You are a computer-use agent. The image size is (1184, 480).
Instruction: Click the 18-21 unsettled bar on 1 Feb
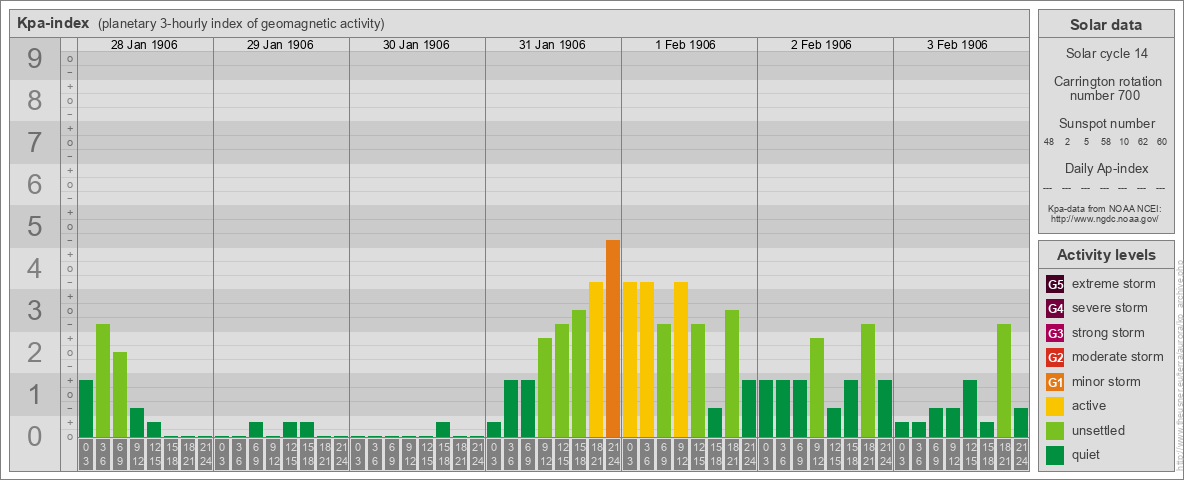coord(732,374)
